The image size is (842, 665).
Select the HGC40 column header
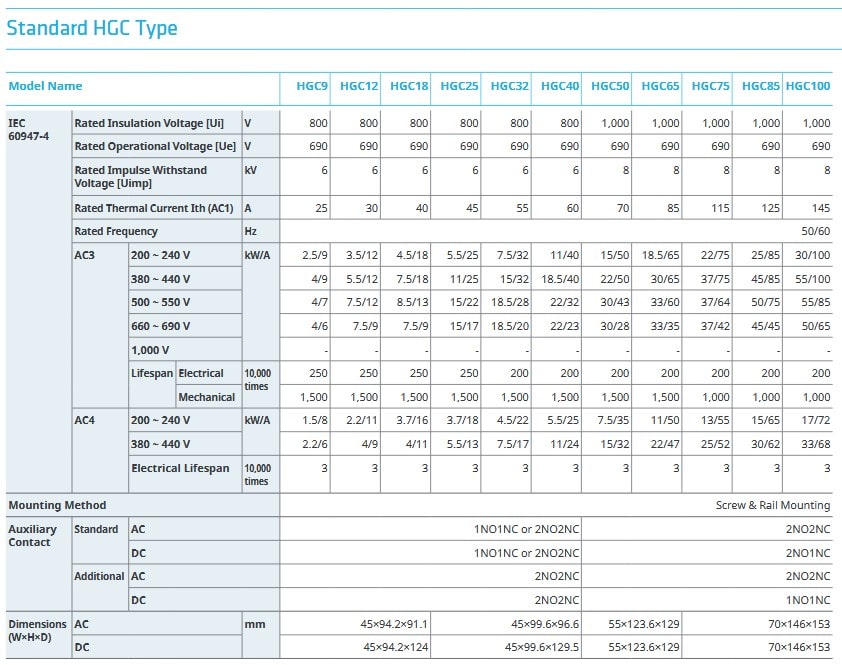tap(560, 86)
